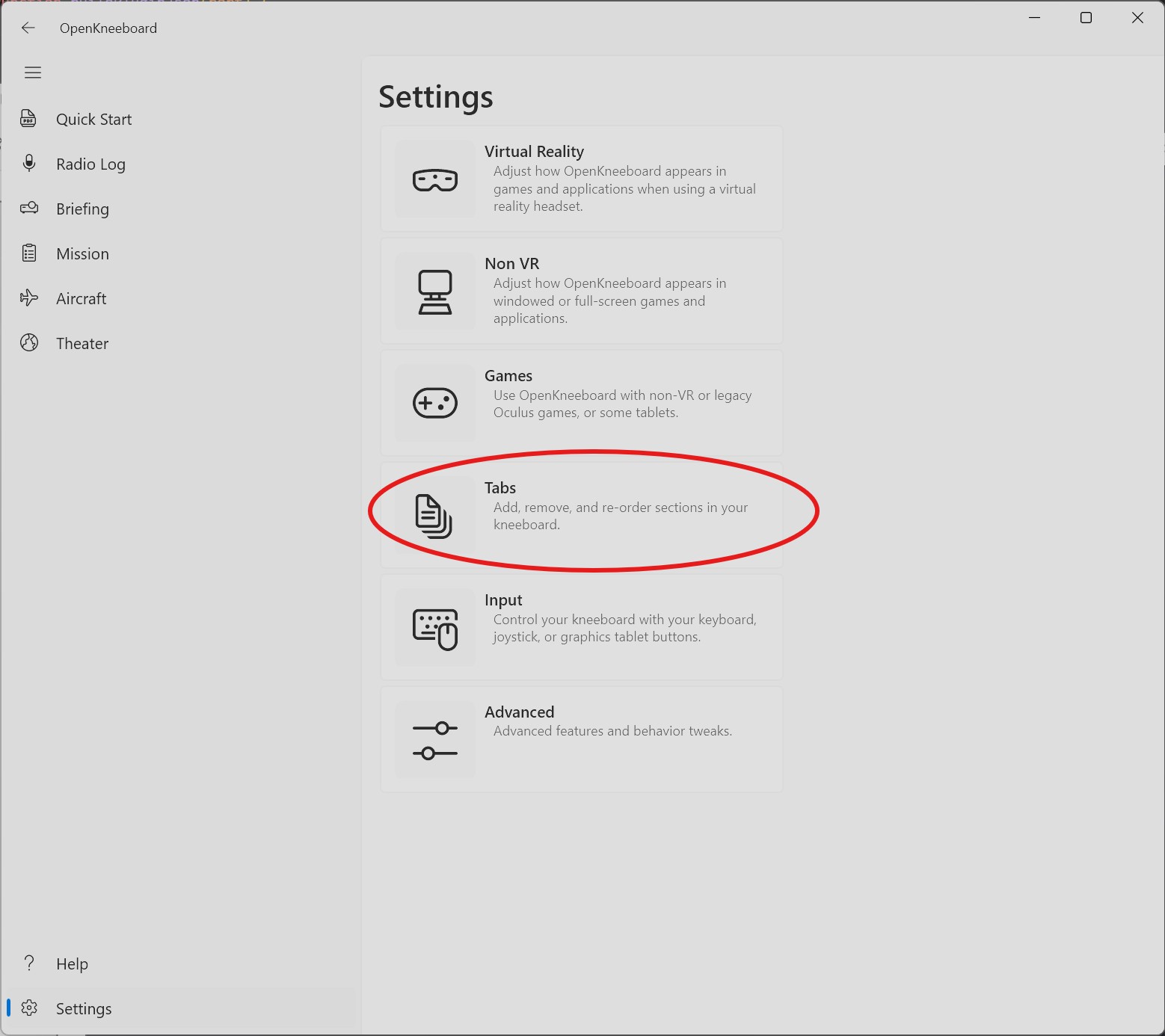Click the Virtual Reality headset icon
Viewport: 1165px width, 1036px height.
tap(435, 179)
